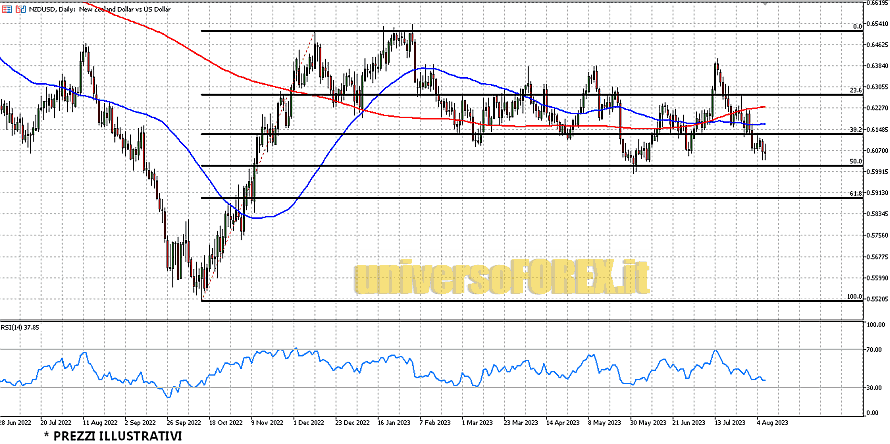Select the Fibonacci 50.0 level label

pos(855,161)
